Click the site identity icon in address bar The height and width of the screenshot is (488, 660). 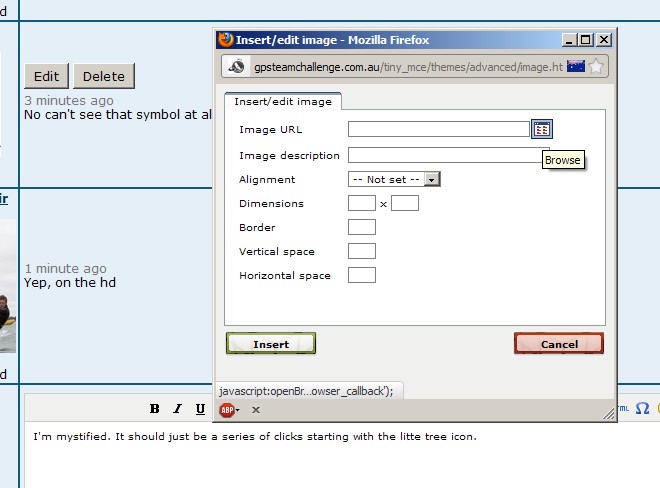pos(237,66)
